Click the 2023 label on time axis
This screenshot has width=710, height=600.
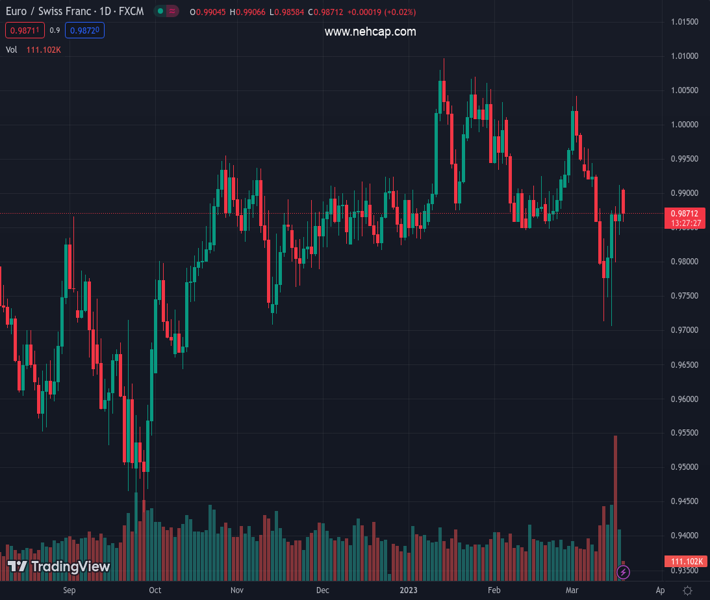tap(407, 591)
